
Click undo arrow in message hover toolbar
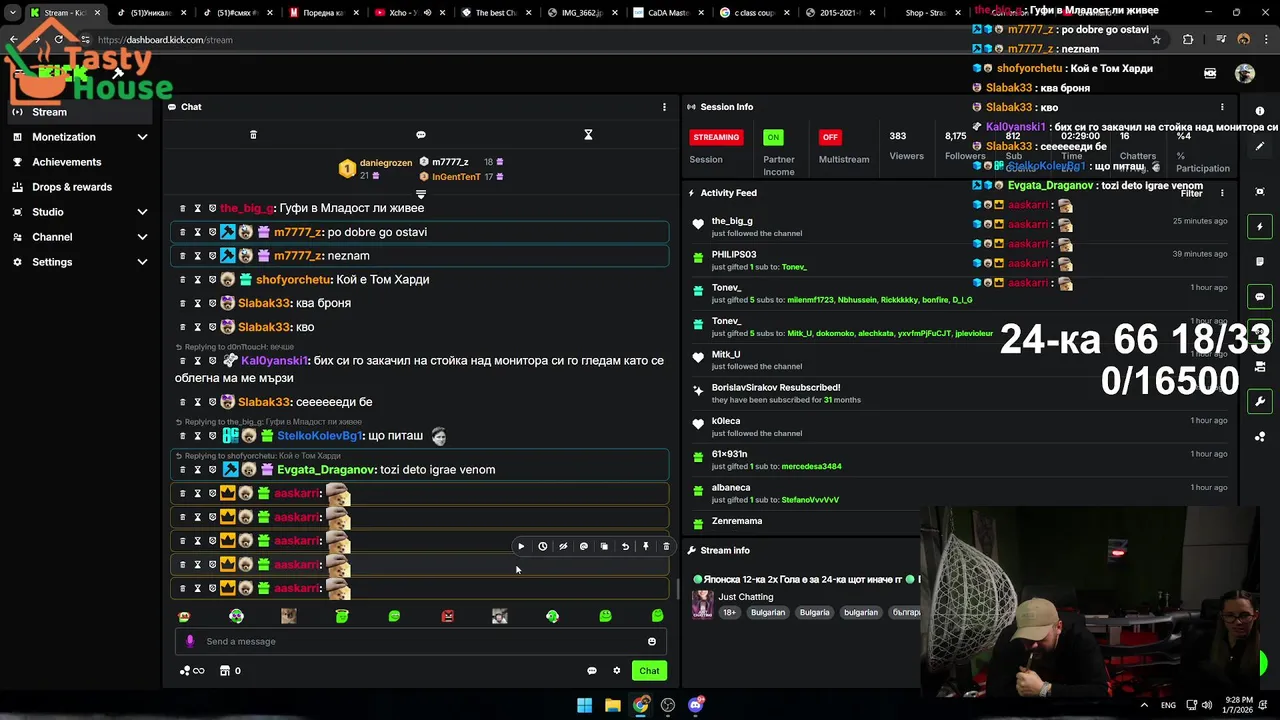coord(625,547)
